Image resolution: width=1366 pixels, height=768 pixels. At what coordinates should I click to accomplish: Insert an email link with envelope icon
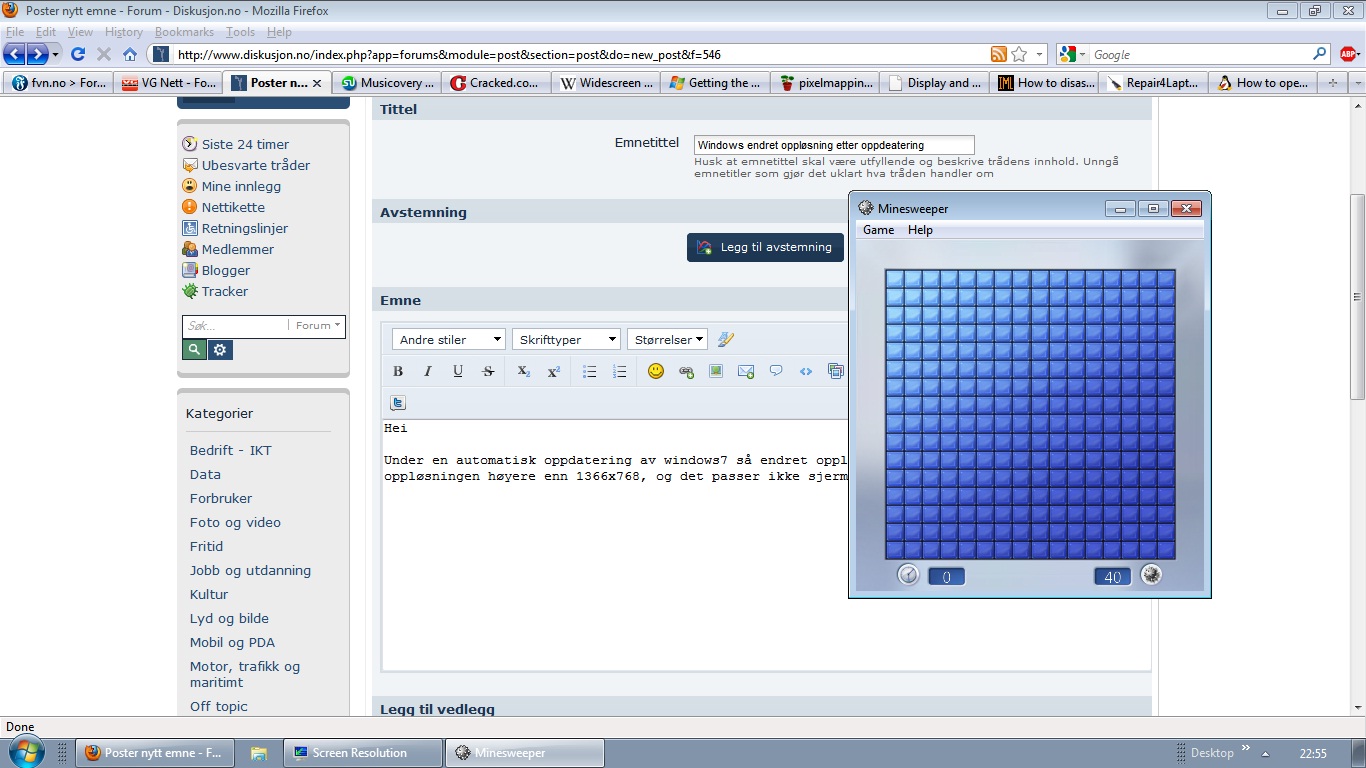click(x=746, y=371)
